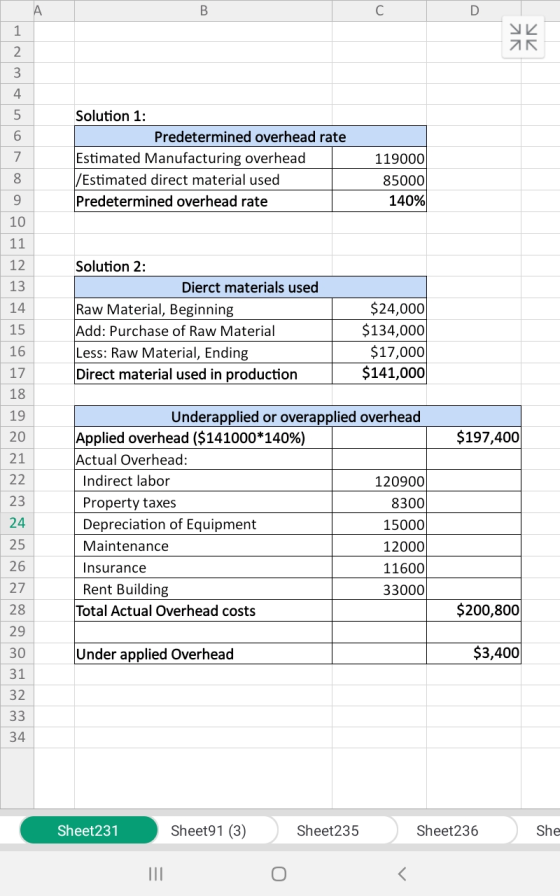Viewport: 560px width, 896px height.
Task: Select the $134,000 cell
Action: pos(379,330)
